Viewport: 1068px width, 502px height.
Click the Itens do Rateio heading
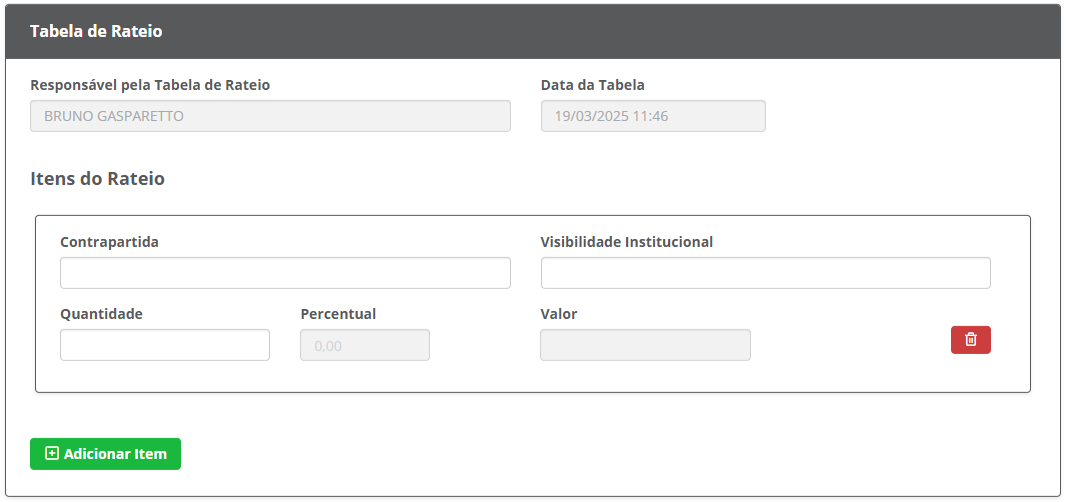pyautogui.click(x=97, y=179)
